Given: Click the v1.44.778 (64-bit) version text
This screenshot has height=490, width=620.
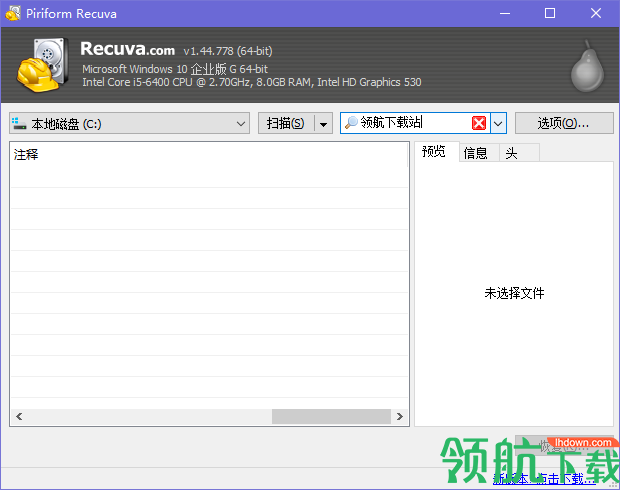Looking at the screenshot, I should (x=228, y=51).
